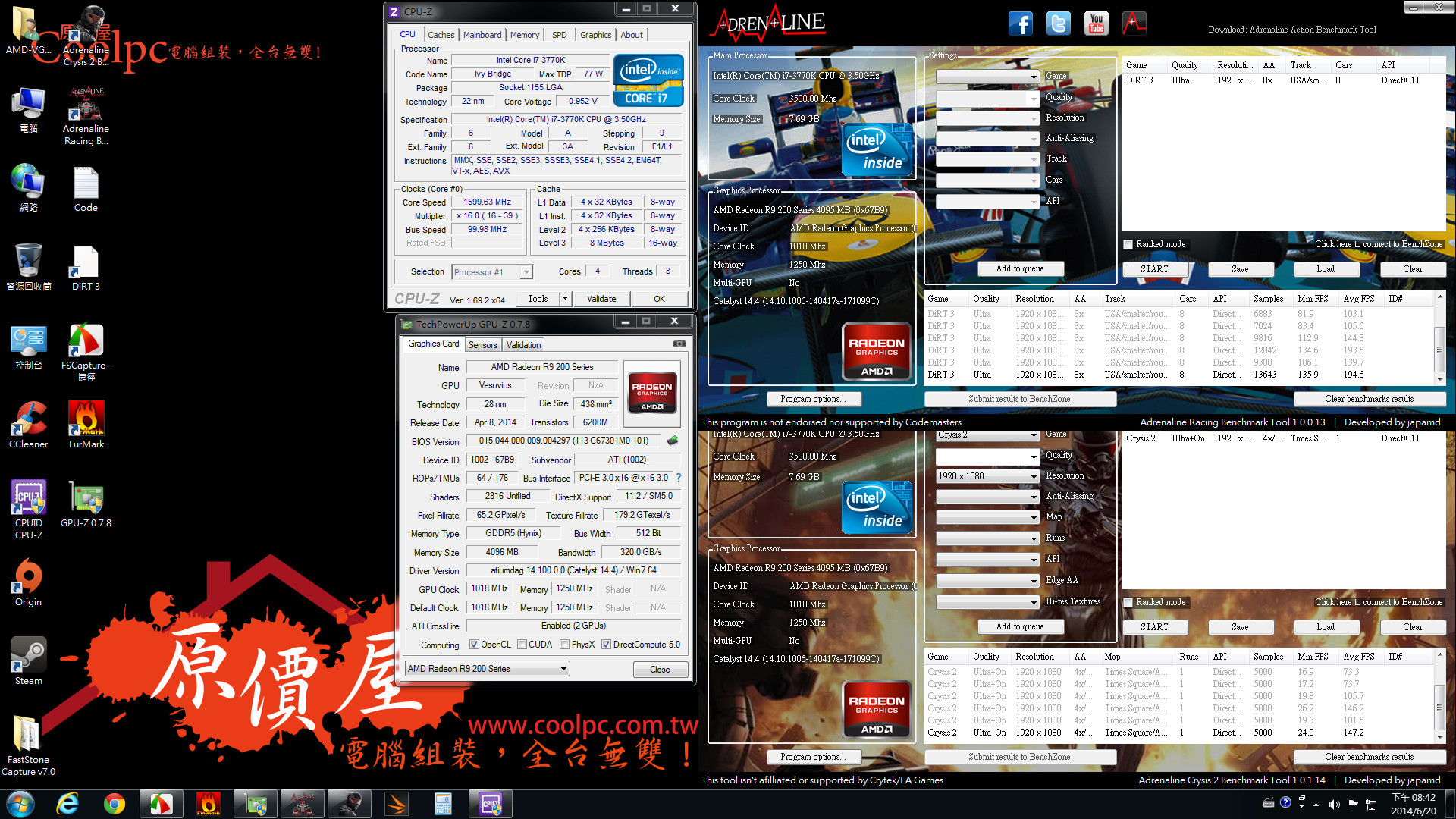Open the Code text file on desktop
1456x819 pixels.
86,189
